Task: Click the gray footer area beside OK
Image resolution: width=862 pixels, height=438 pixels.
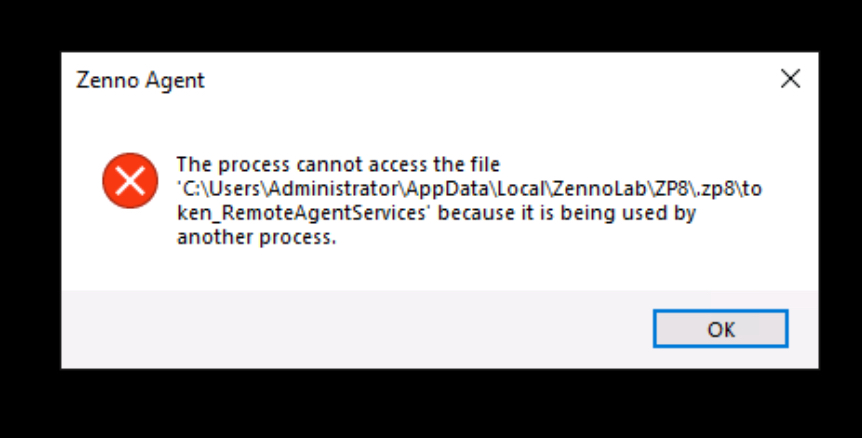Action: [357, 329]
